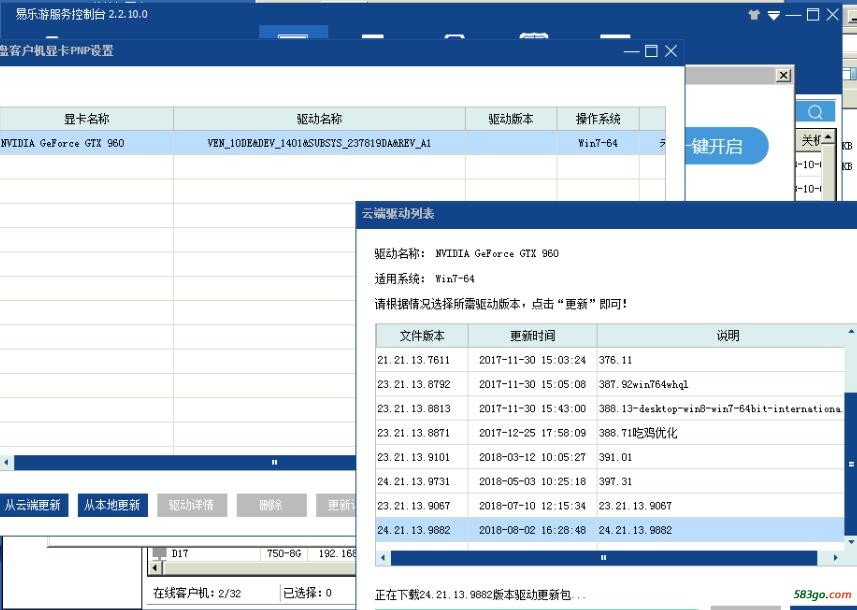Click the skin (shirt) icon in title bar
857x610 pixels.
tap(754, 15)
